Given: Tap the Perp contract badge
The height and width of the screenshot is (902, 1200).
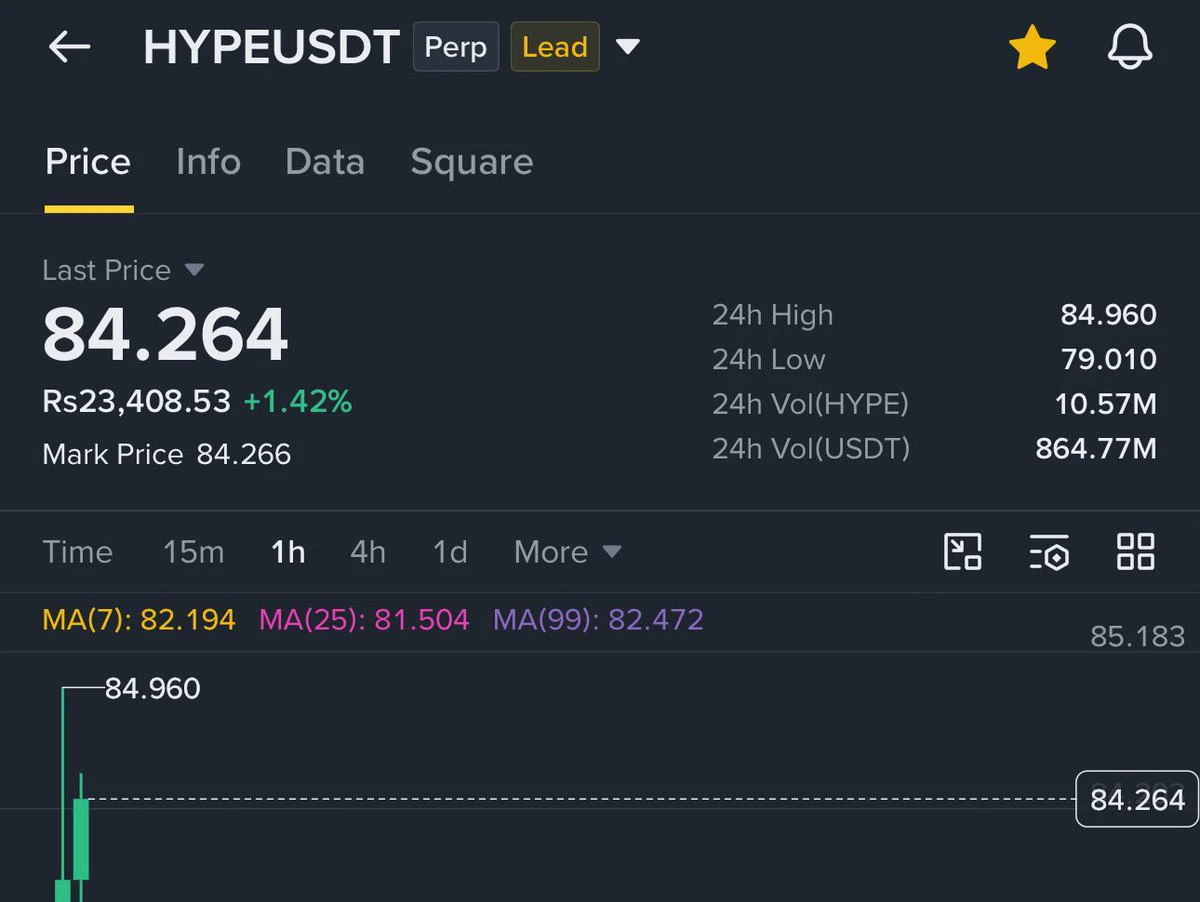Looking at the screenshot, I should (x=456, y=47).
